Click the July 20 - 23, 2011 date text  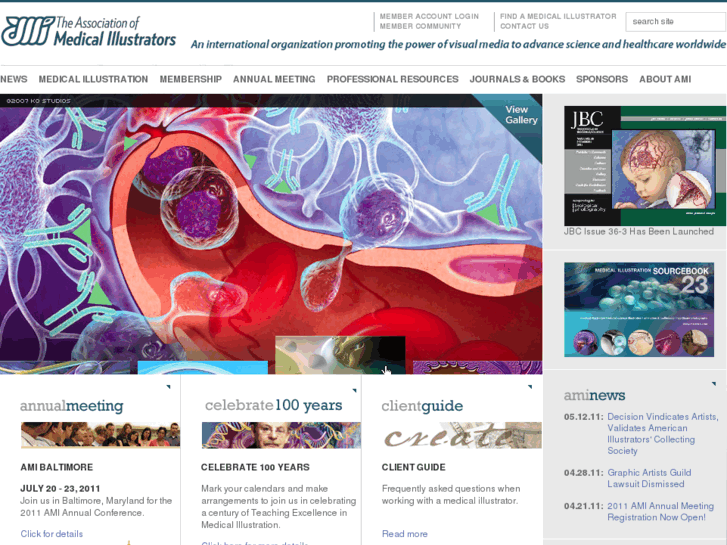click(60, 488)
